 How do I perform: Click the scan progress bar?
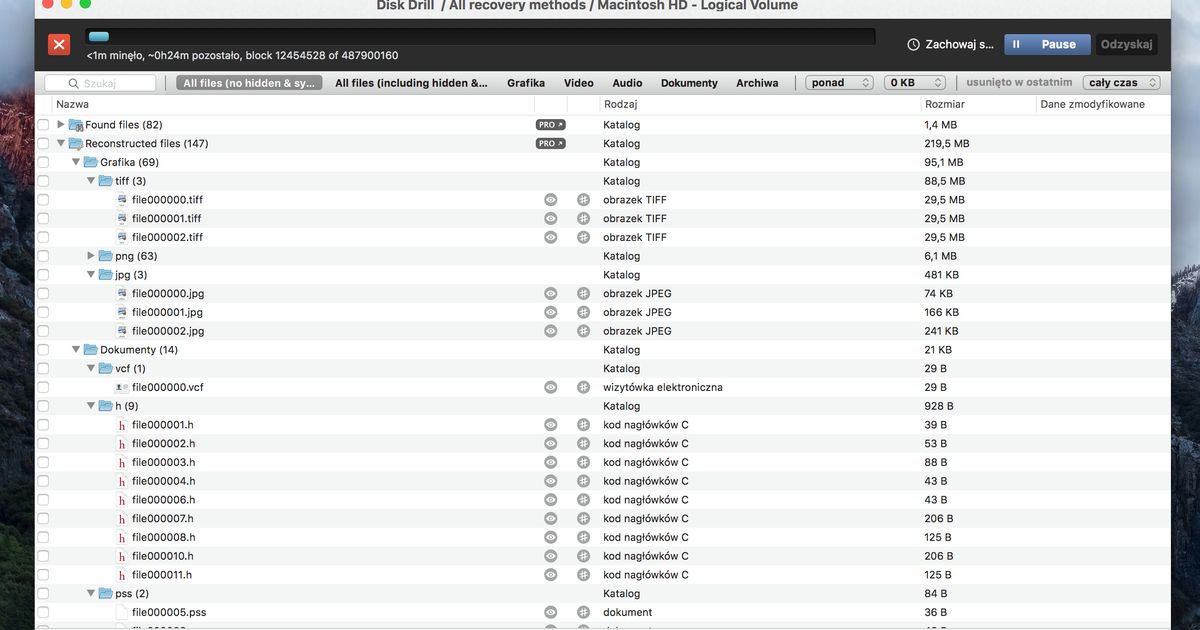(480, 37)
